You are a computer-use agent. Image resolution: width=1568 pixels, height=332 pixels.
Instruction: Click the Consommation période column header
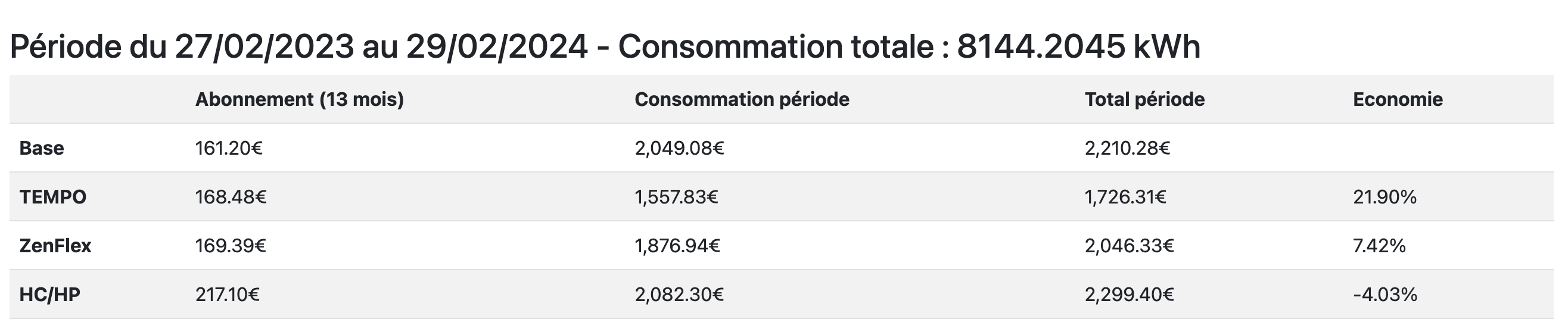(x=741, y=99)
